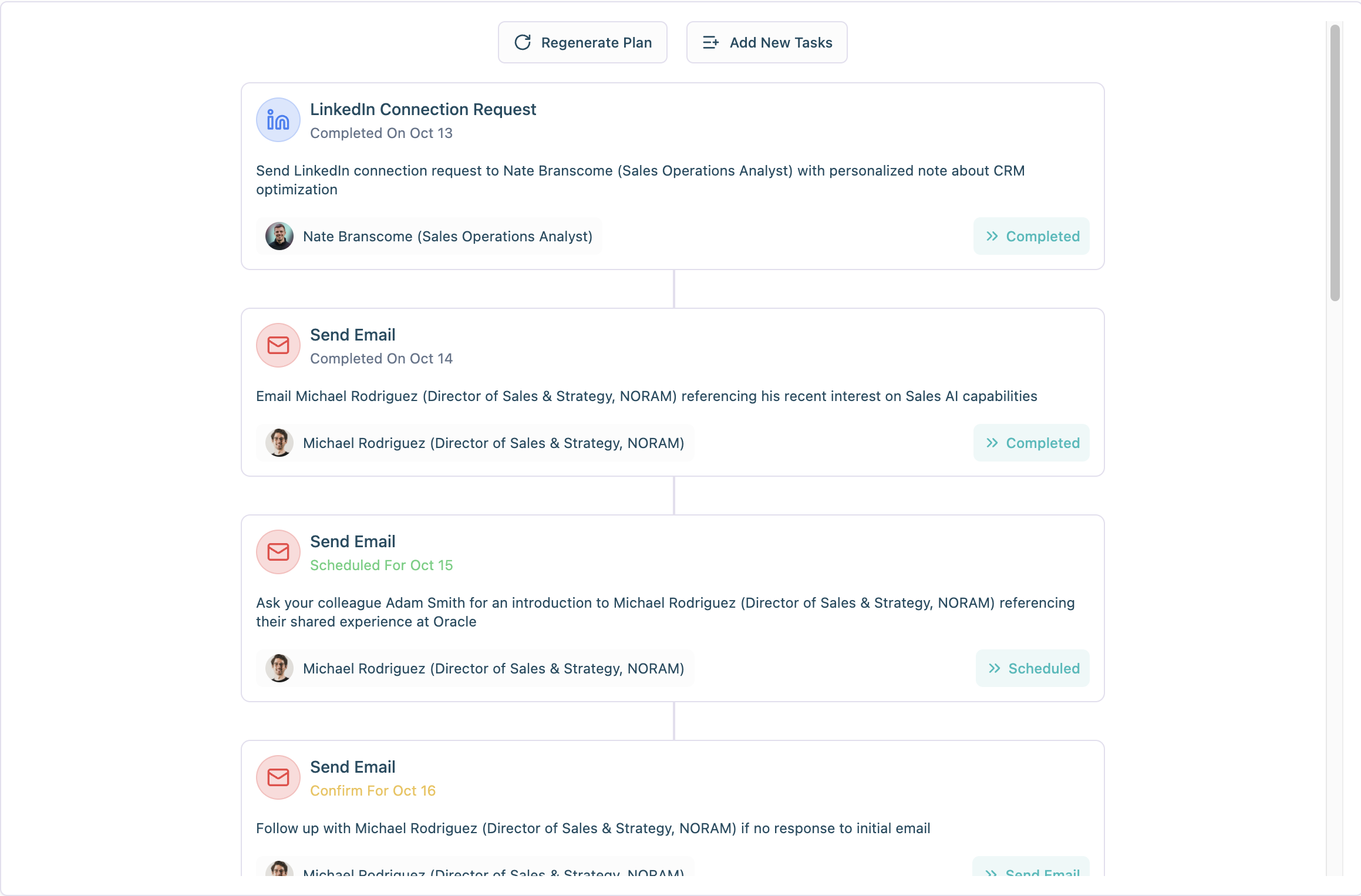Click the Regenerate Plan refresh icon
The image size is (1361, 896).
pos(523,42)
